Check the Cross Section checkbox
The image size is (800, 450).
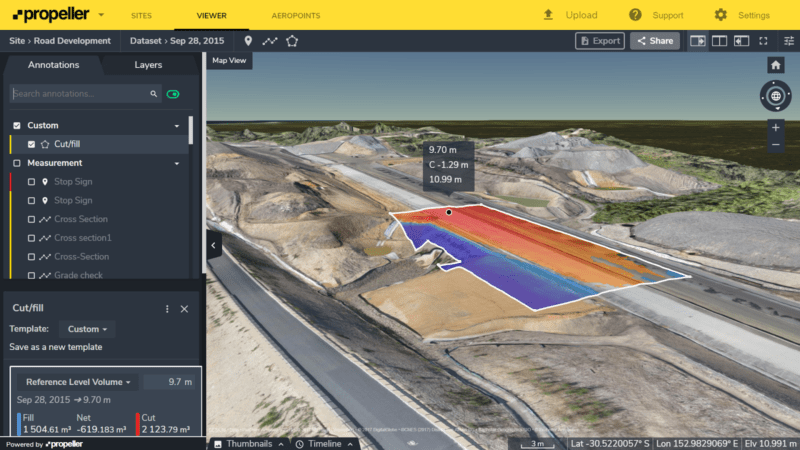[31, 219]
